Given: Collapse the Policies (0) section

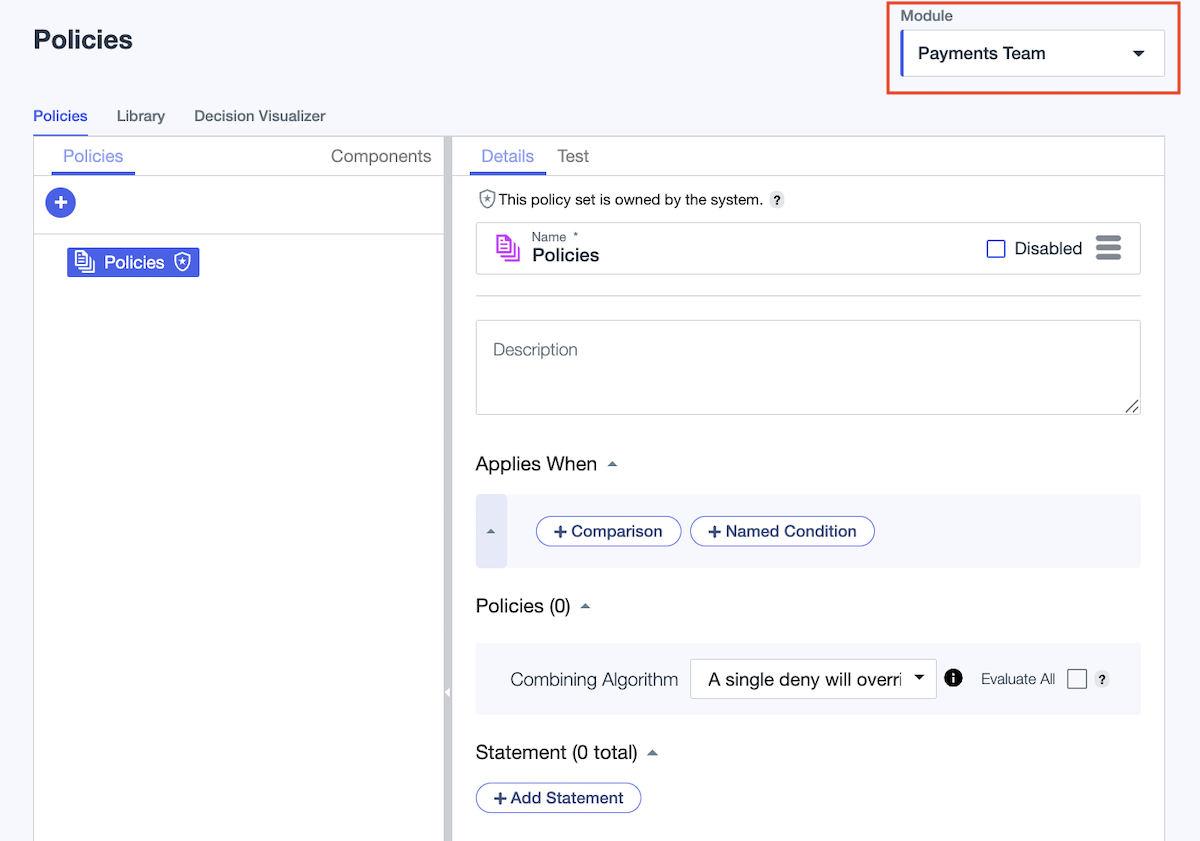Looking at the screenshot, I should click(x=586, y=606).
